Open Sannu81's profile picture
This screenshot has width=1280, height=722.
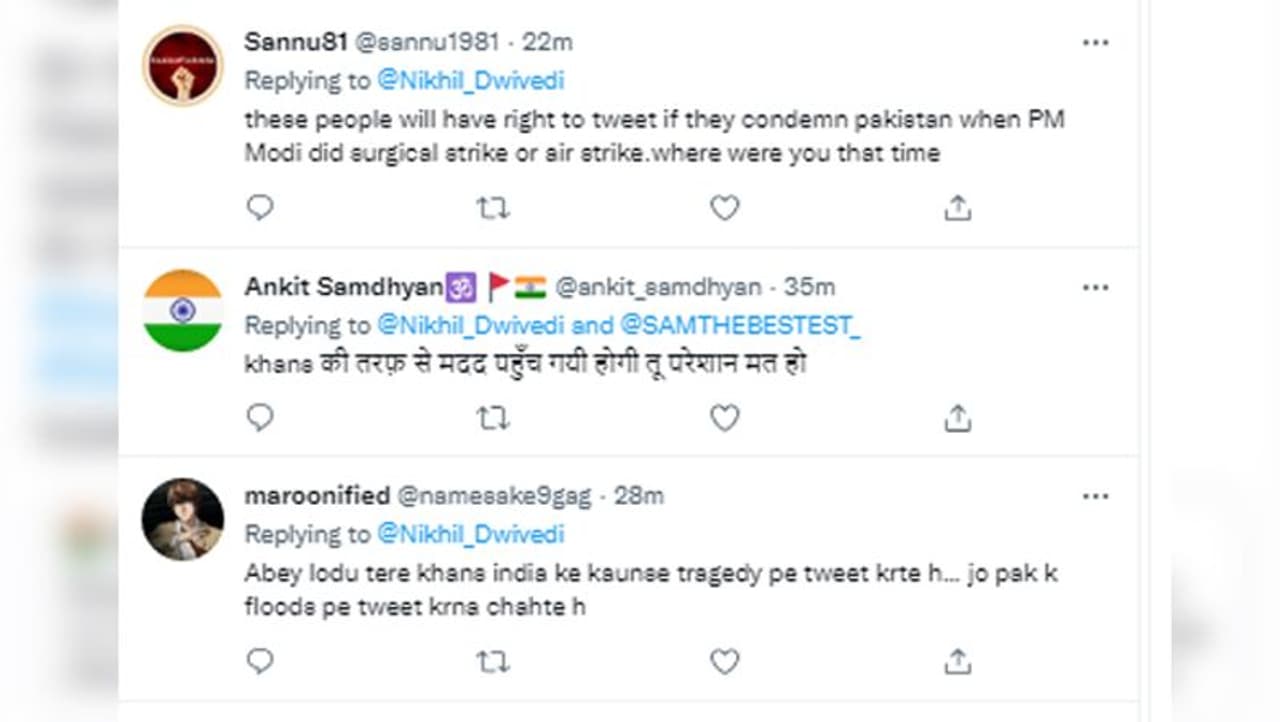pyautogui.click(x=182, y=65)
